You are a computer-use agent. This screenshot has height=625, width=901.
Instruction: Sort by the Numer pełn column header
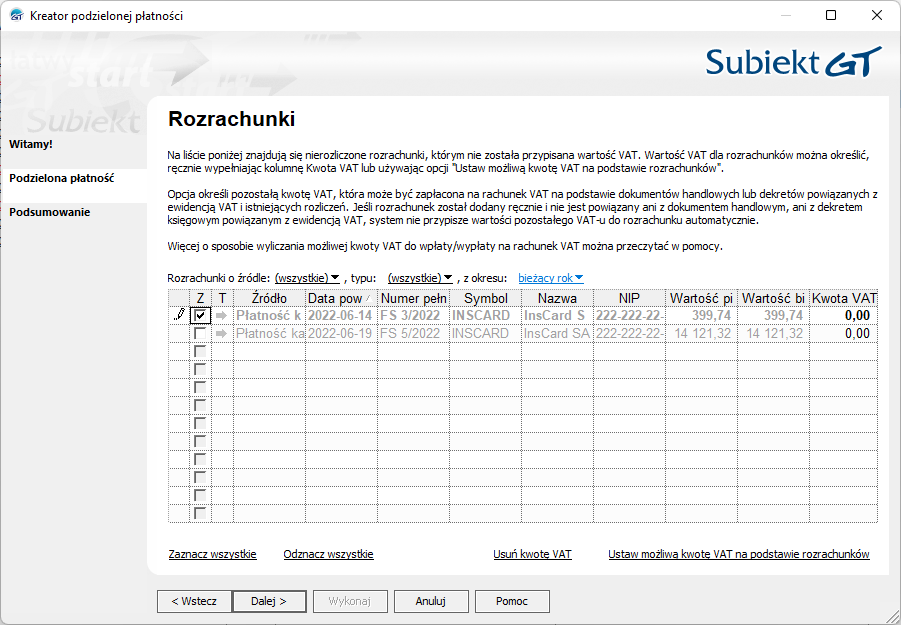[413, 298]
